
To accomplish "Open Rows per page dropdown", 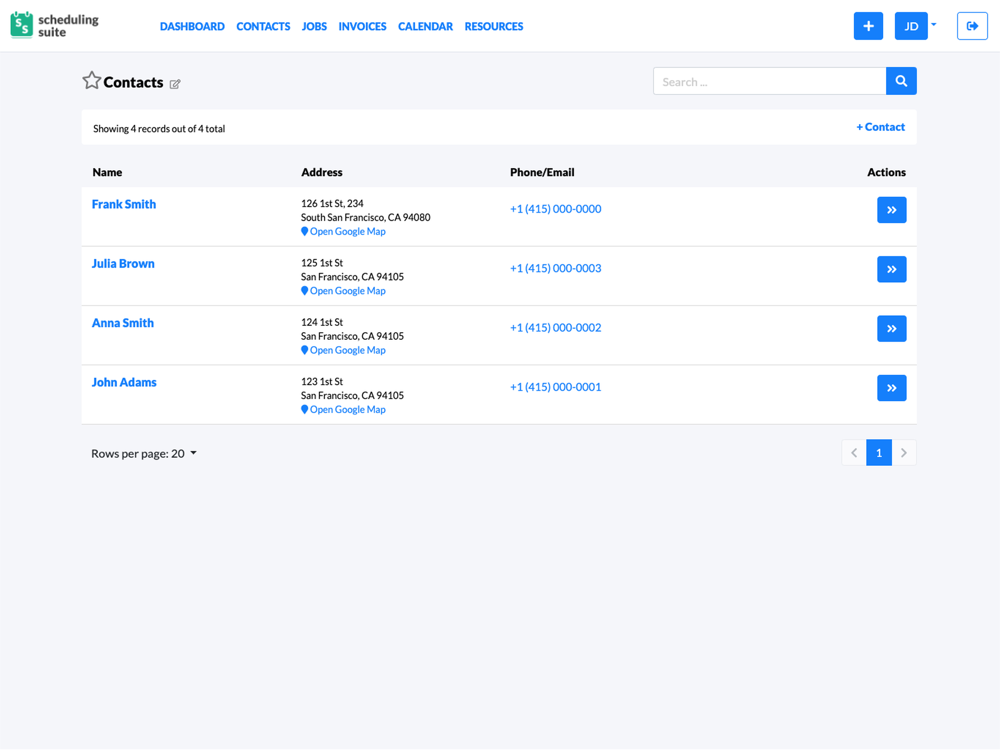I will (x=144, y=453).
